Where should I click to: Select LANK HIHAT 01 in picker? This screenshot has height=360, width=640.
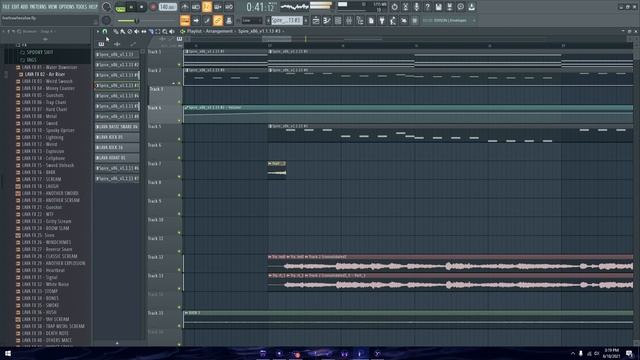tap(118, 158)
